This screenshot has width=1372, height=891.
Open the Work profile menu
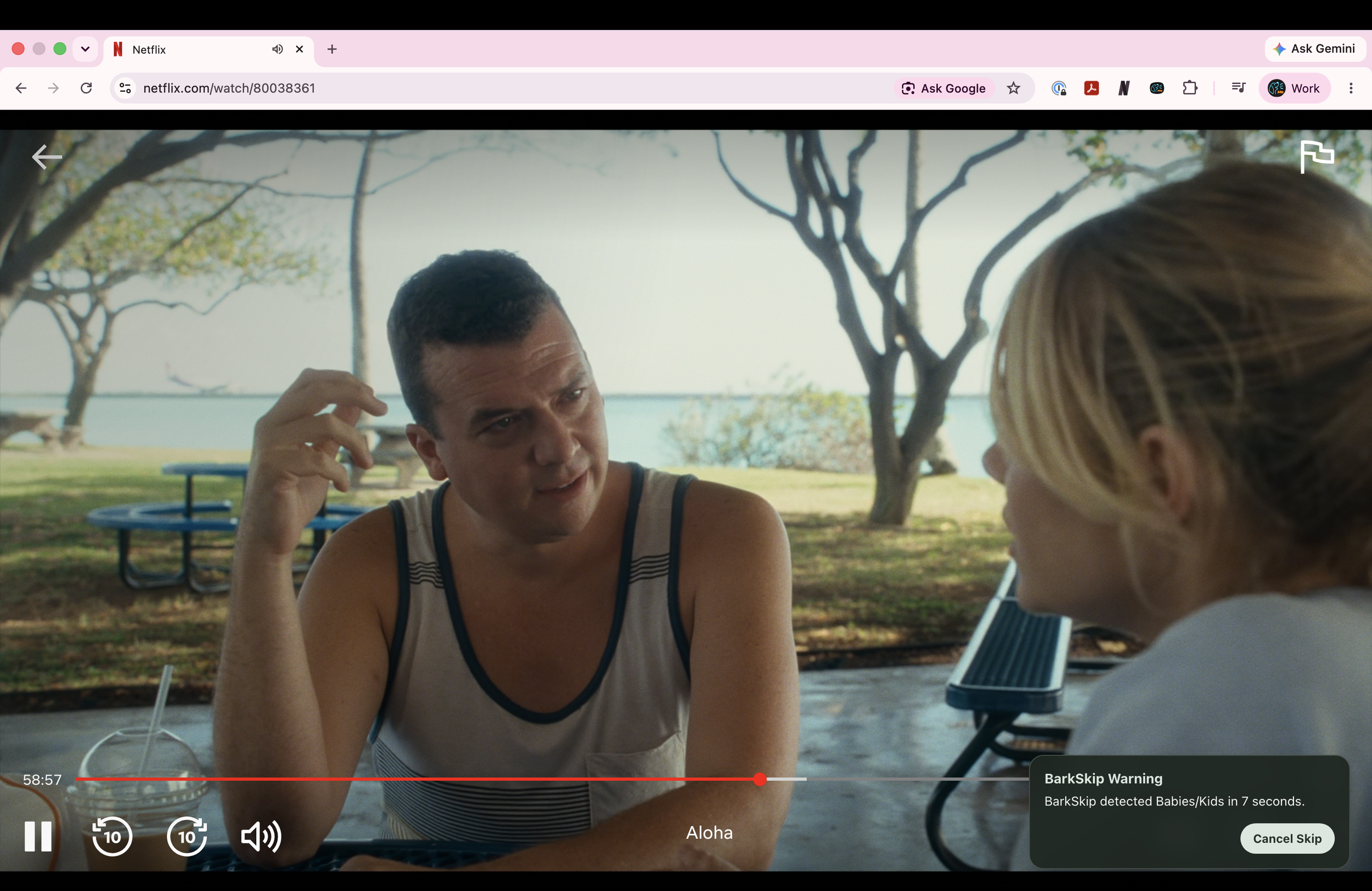(1294, 88)
